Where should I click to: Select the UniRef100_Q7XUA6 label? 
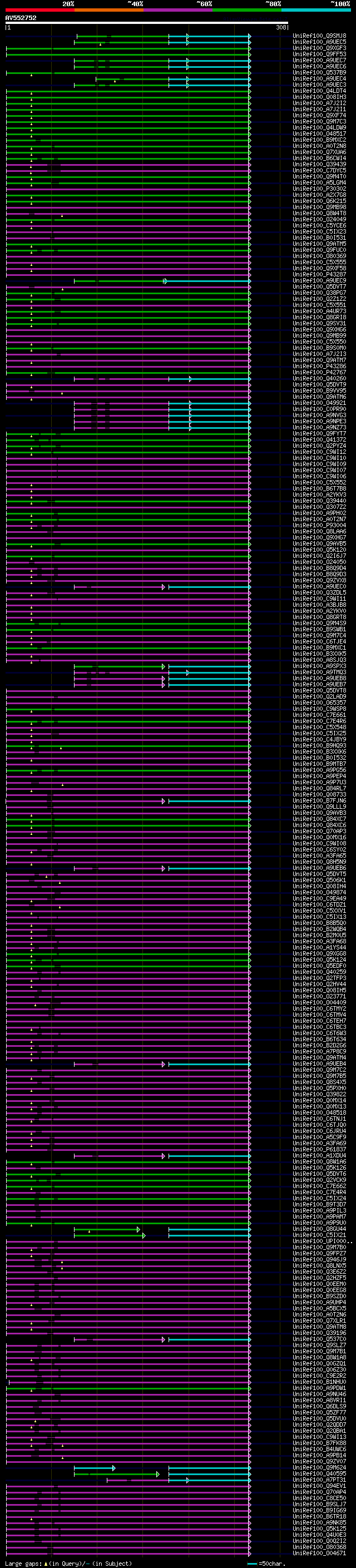coord(319,152)
